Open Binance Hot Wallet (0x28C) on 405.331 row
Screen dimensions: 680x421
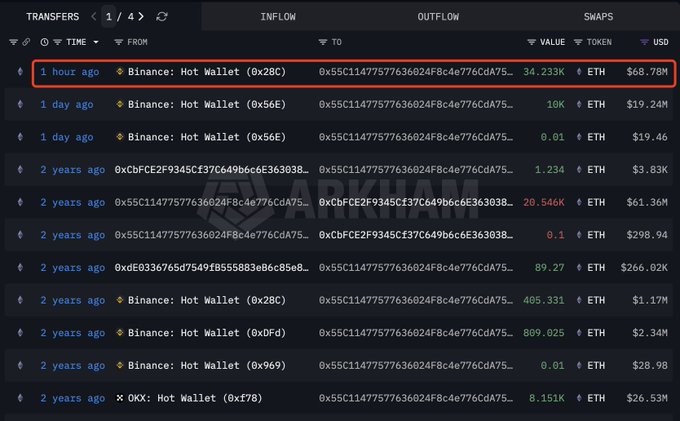[207, 300]
